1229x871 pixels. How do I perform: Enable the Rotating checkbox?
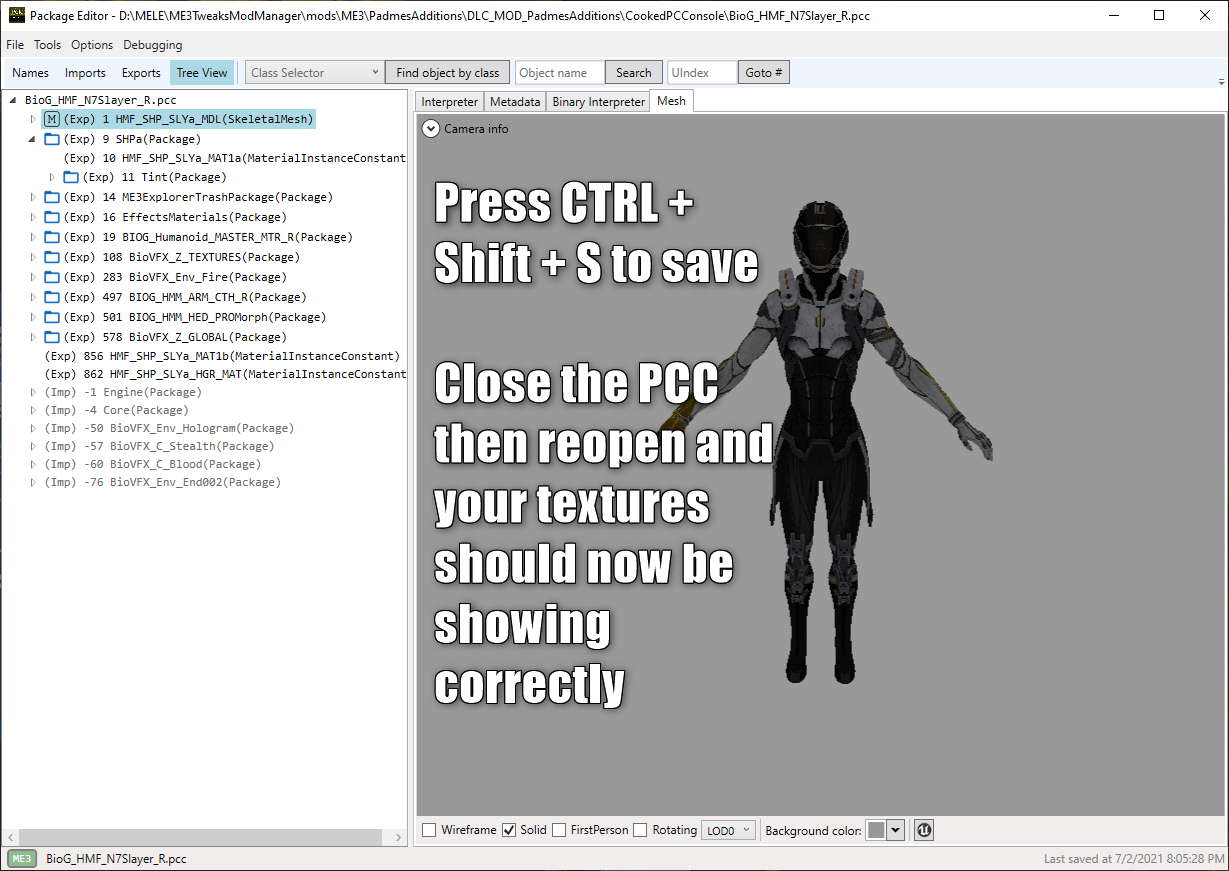click(640, 830)
